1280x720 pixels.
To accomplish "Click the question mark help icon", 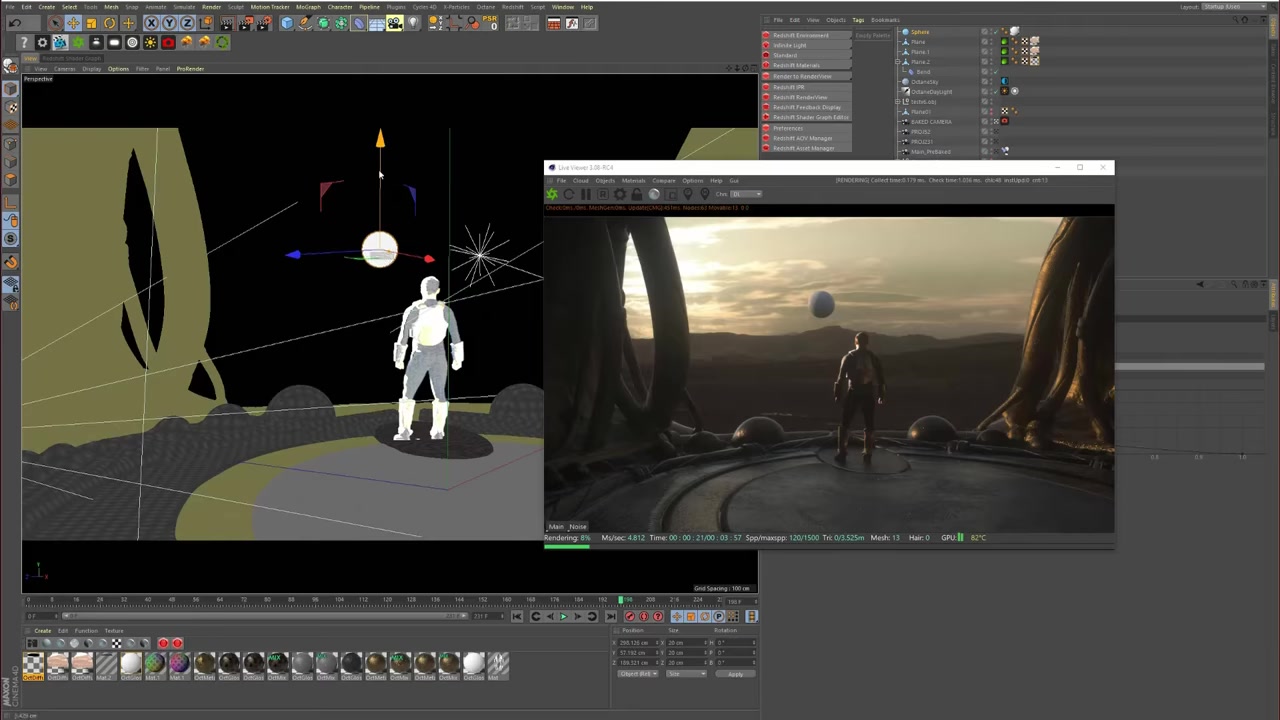I will [24, 42].
